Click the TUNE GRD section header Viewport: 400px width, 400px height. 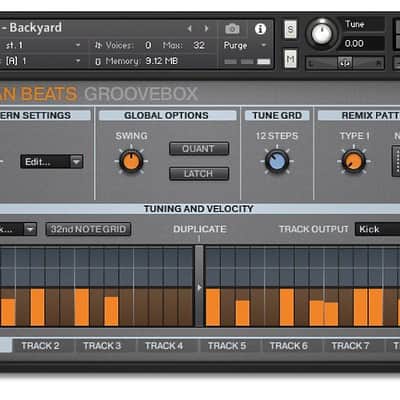pyautogui.click(x=277, y=115)
